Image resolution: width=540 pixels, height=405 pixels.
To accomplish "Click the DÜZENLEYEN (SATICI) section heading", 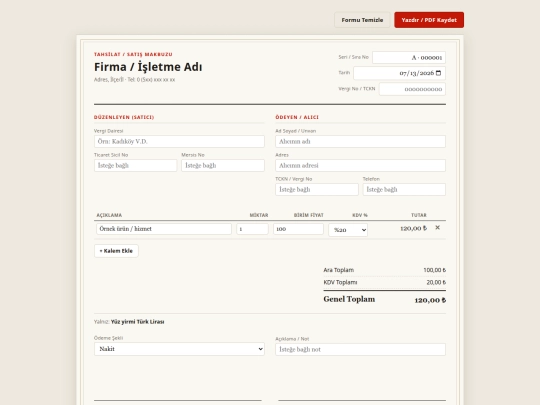I will [x=124, y=117].
